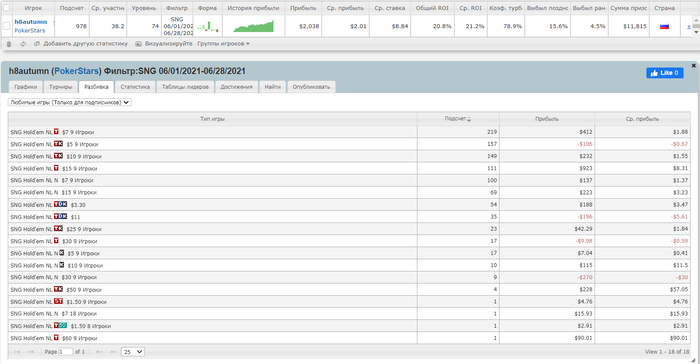The image size is (700, 364).
Task: Click the green profit history mini chart
Action: click(254, 26)
